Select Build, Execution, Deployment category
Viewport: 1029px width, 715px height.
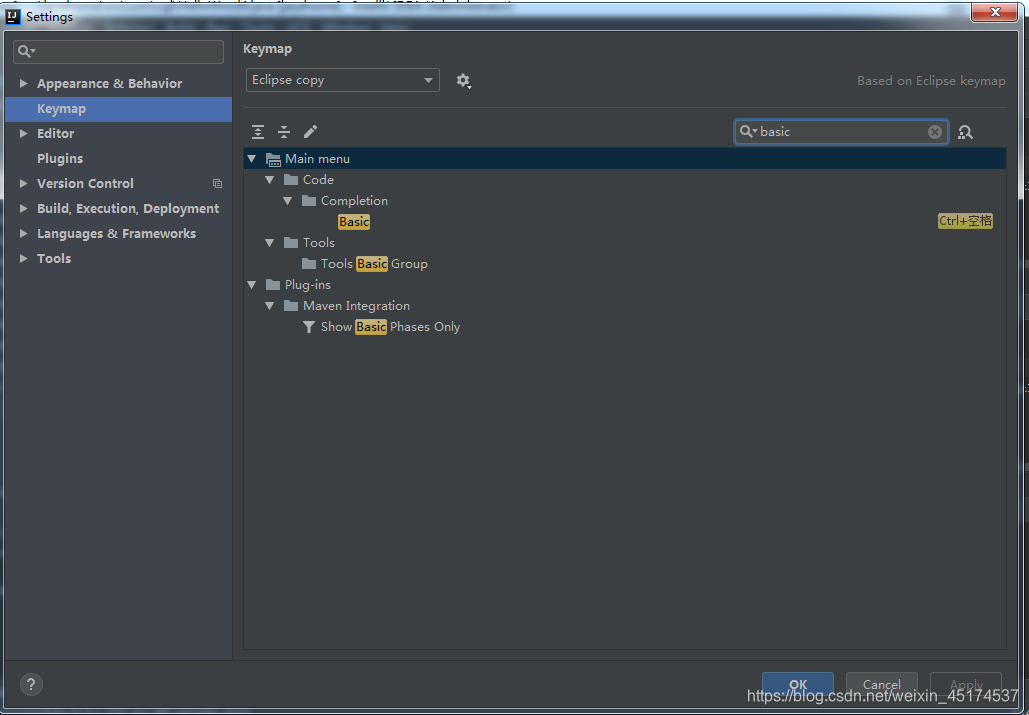[128, 209]
